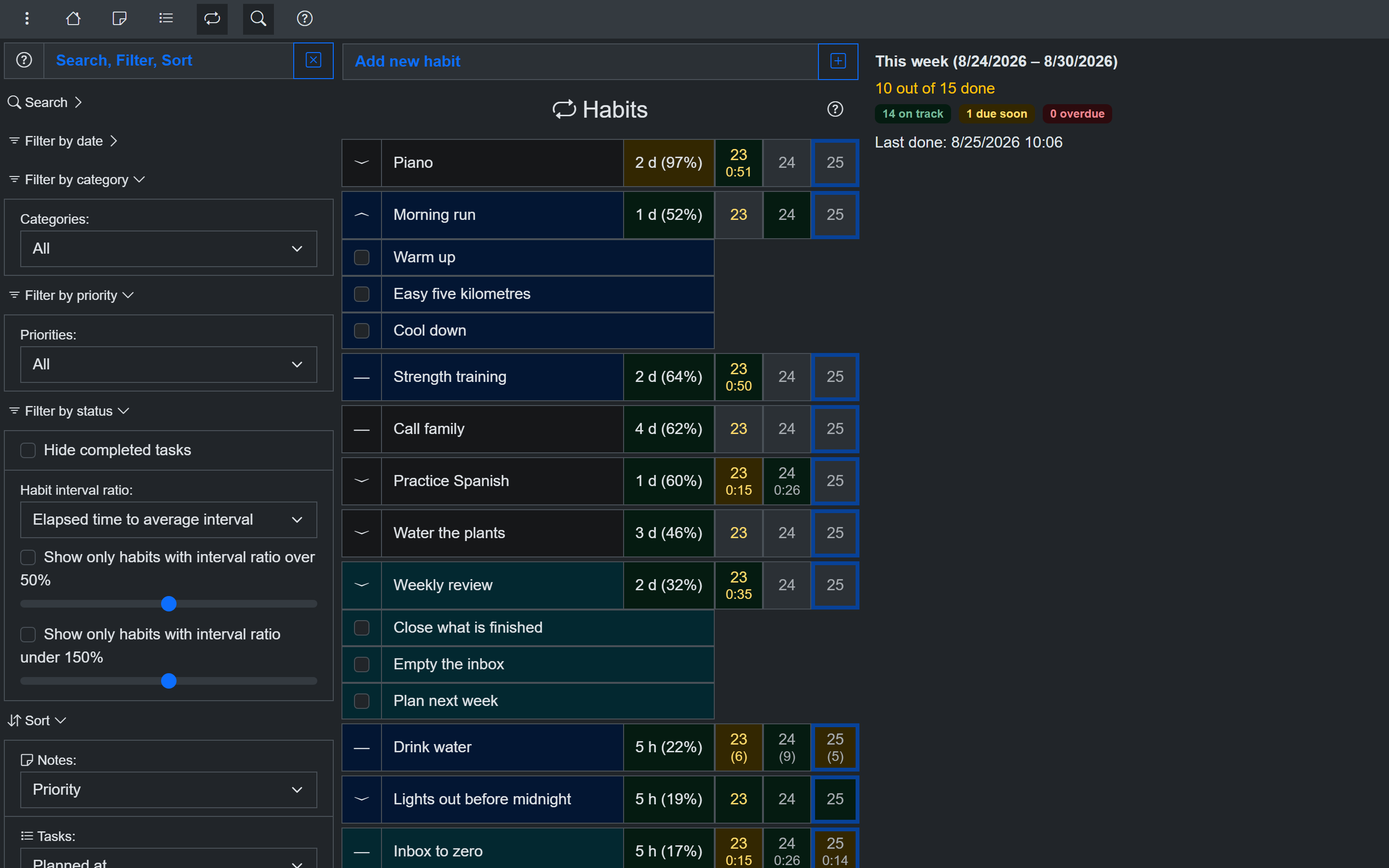This screenshot has width=1389, height=868.
Task: Collapse the Morning run habit
Action: [362, 215]
